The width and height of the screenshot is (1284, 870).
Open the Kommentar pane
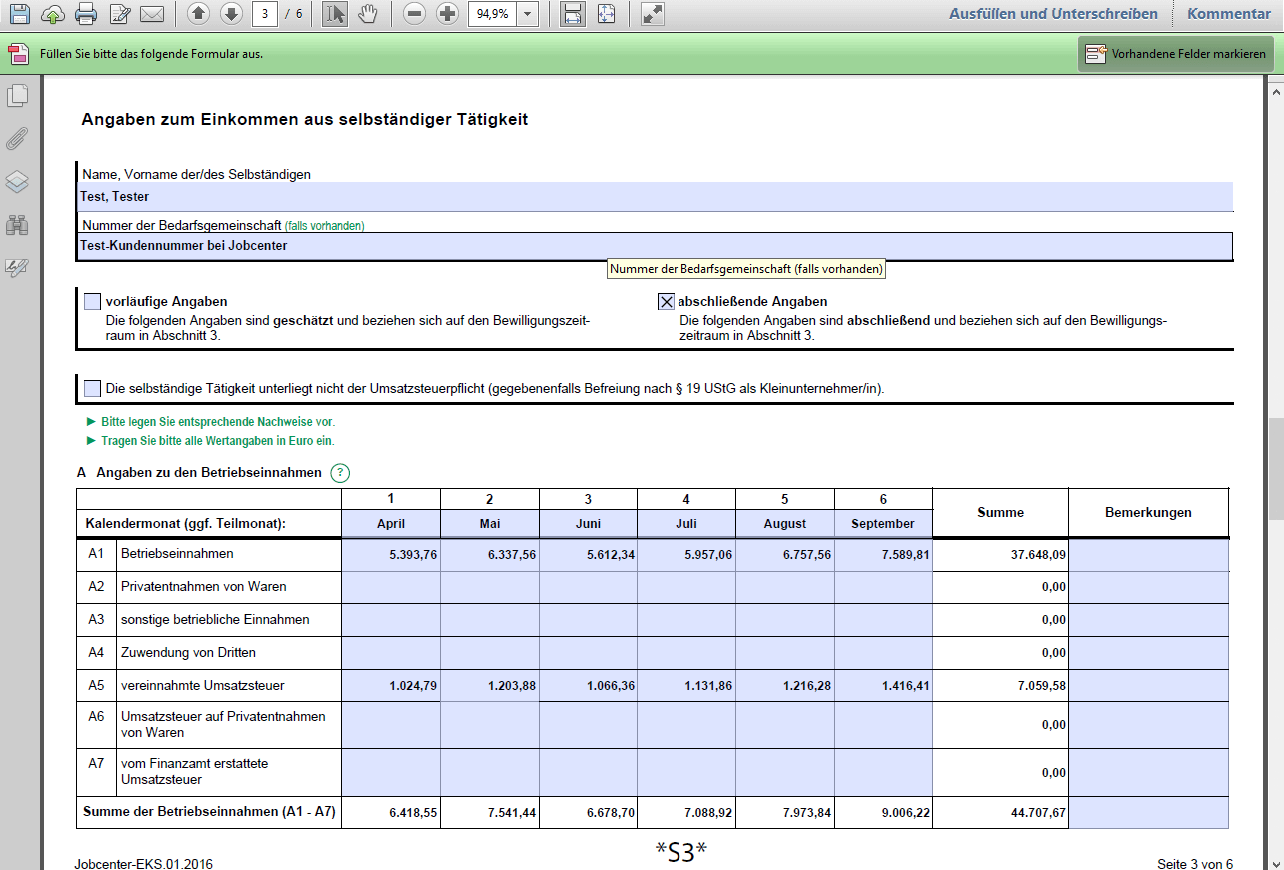pos(1228,14)
